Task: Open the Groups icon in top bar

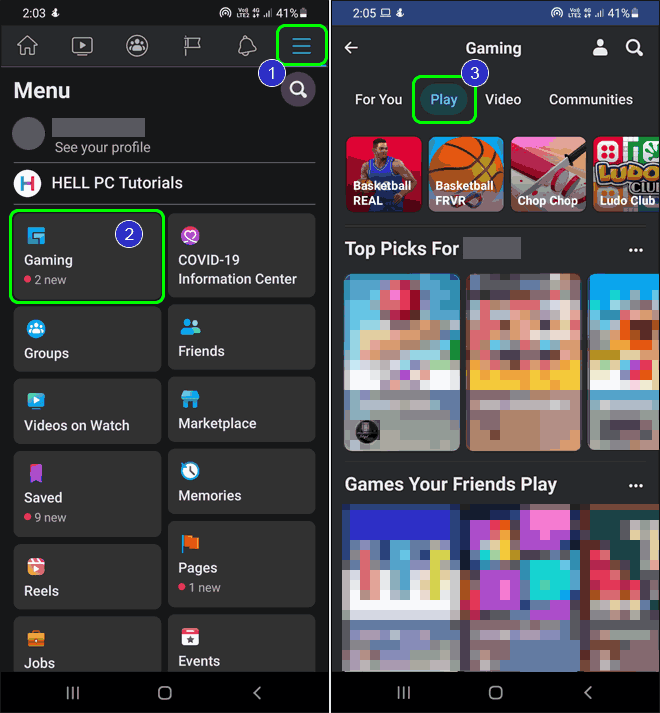Action: click(137, 45)
